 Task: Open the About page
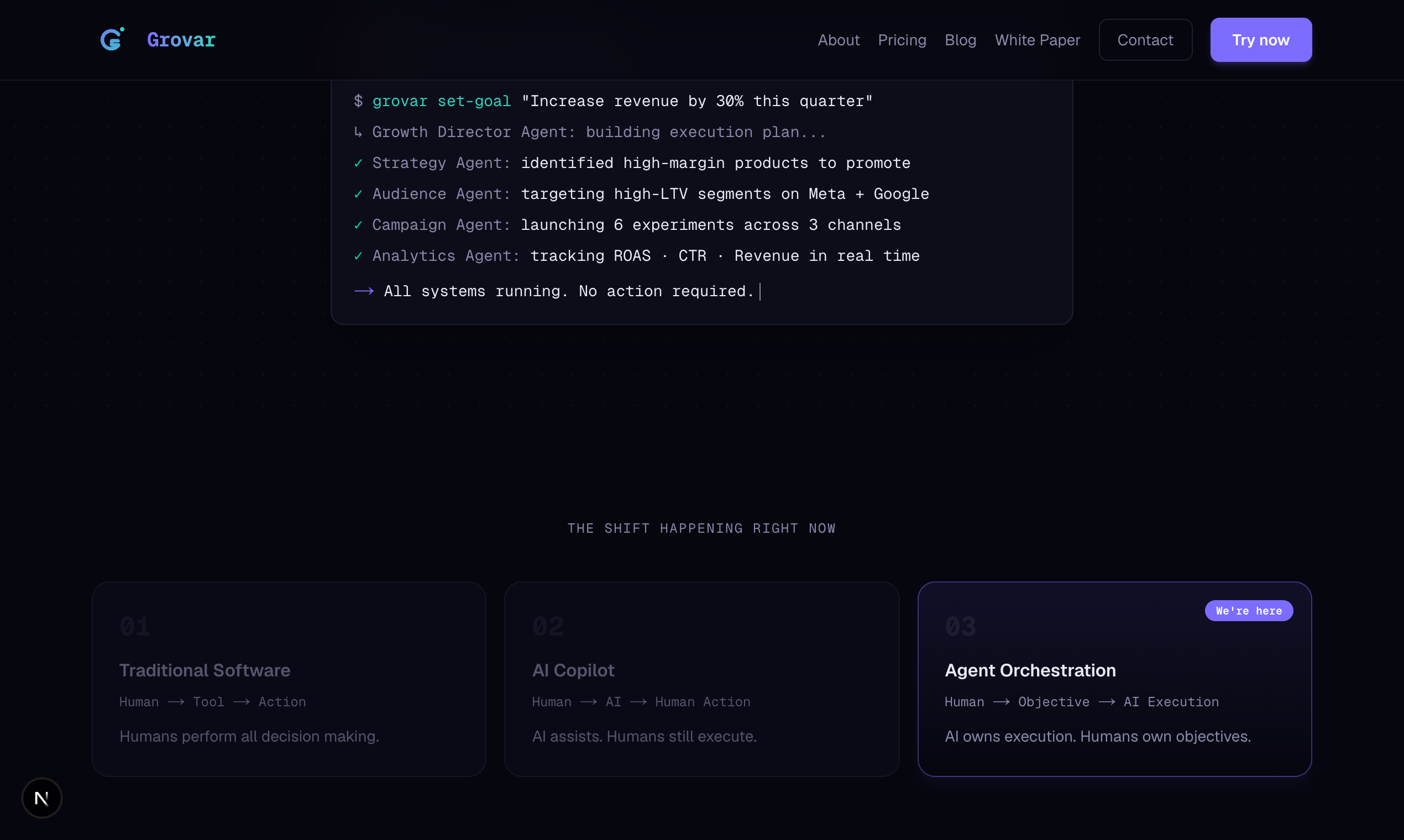(839, 40)
